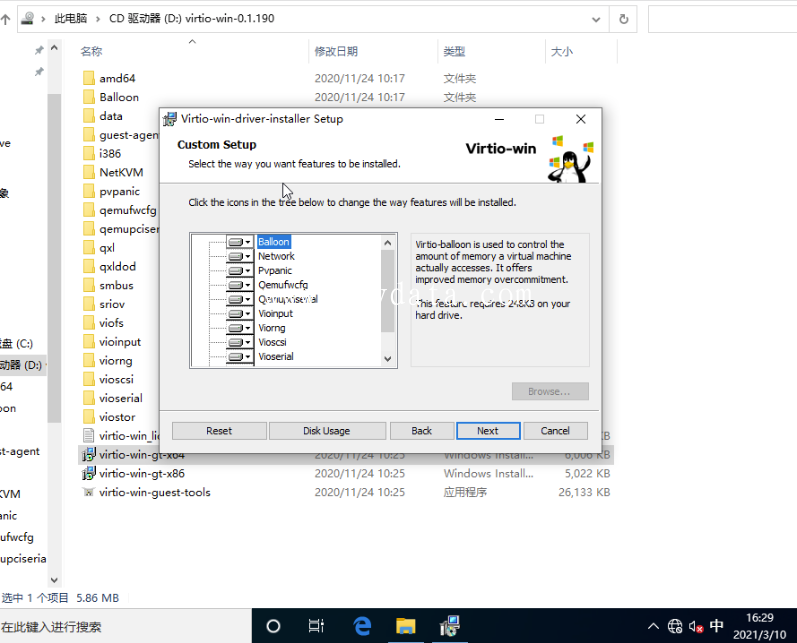Select the NetKVM folder icon

89,172
